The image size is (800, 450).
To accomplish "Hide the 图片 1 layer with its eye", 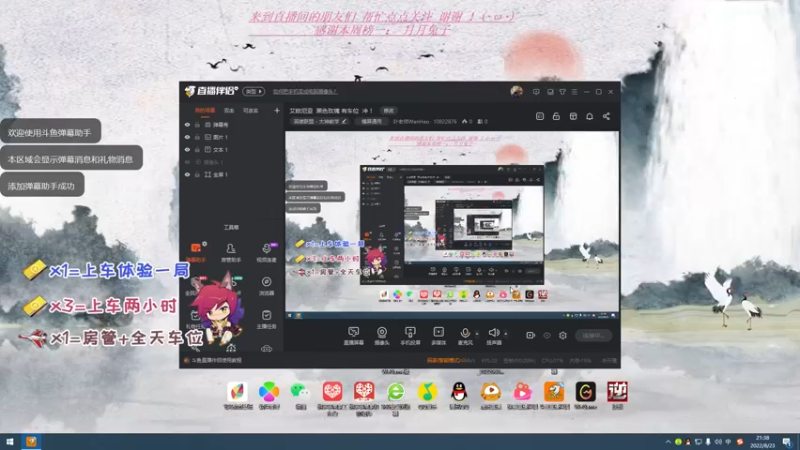I will click(x=187, y=137).
